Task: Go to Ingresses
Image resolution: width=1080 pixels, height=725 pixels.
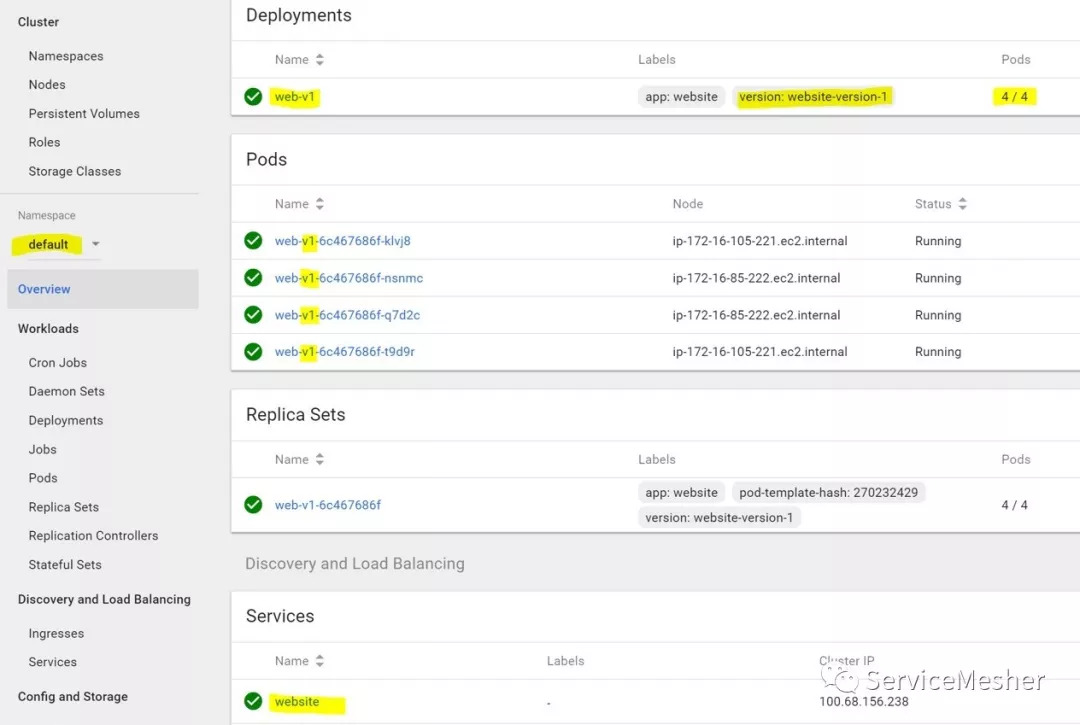Action: click(x=56, y=633)
